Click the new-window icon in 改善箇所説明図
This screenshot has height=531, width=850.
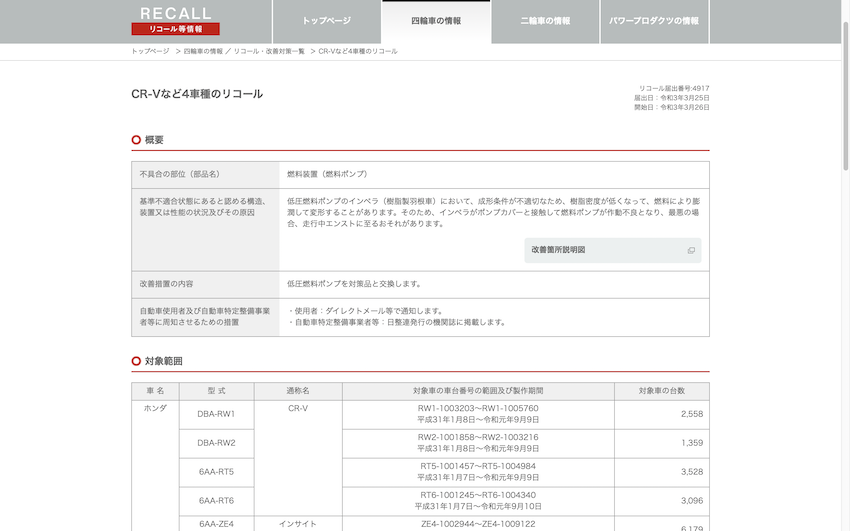point(691,250)
